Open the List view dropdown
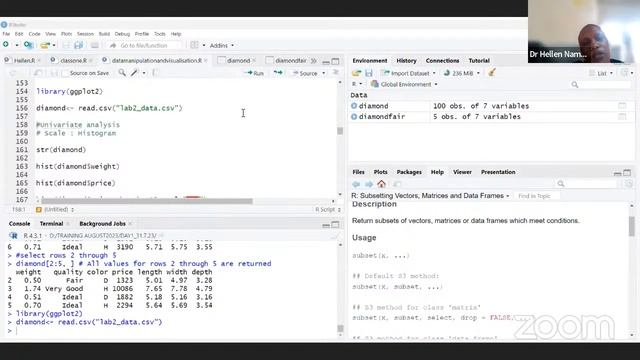 click(x=601, y=73)
